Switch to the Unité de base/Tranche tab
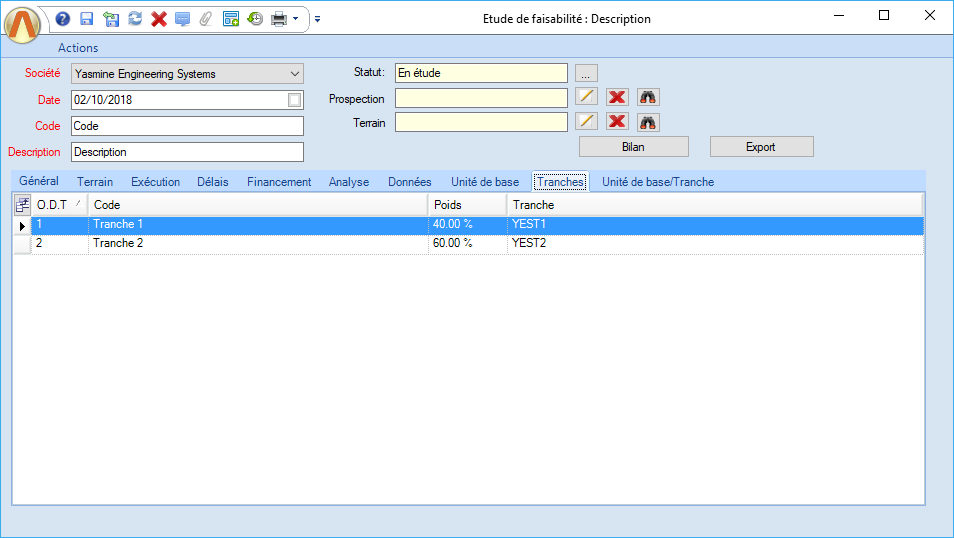Viewport: 954px width, 538px height. coord(657,182)
